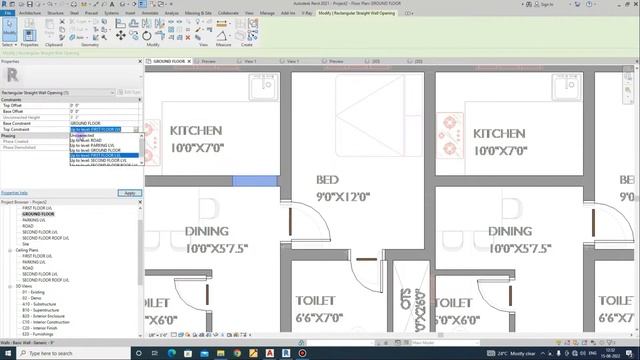
Task: Select Site floor plan in Project Browser
Action: pyautogui.click(x=26, y=244)
